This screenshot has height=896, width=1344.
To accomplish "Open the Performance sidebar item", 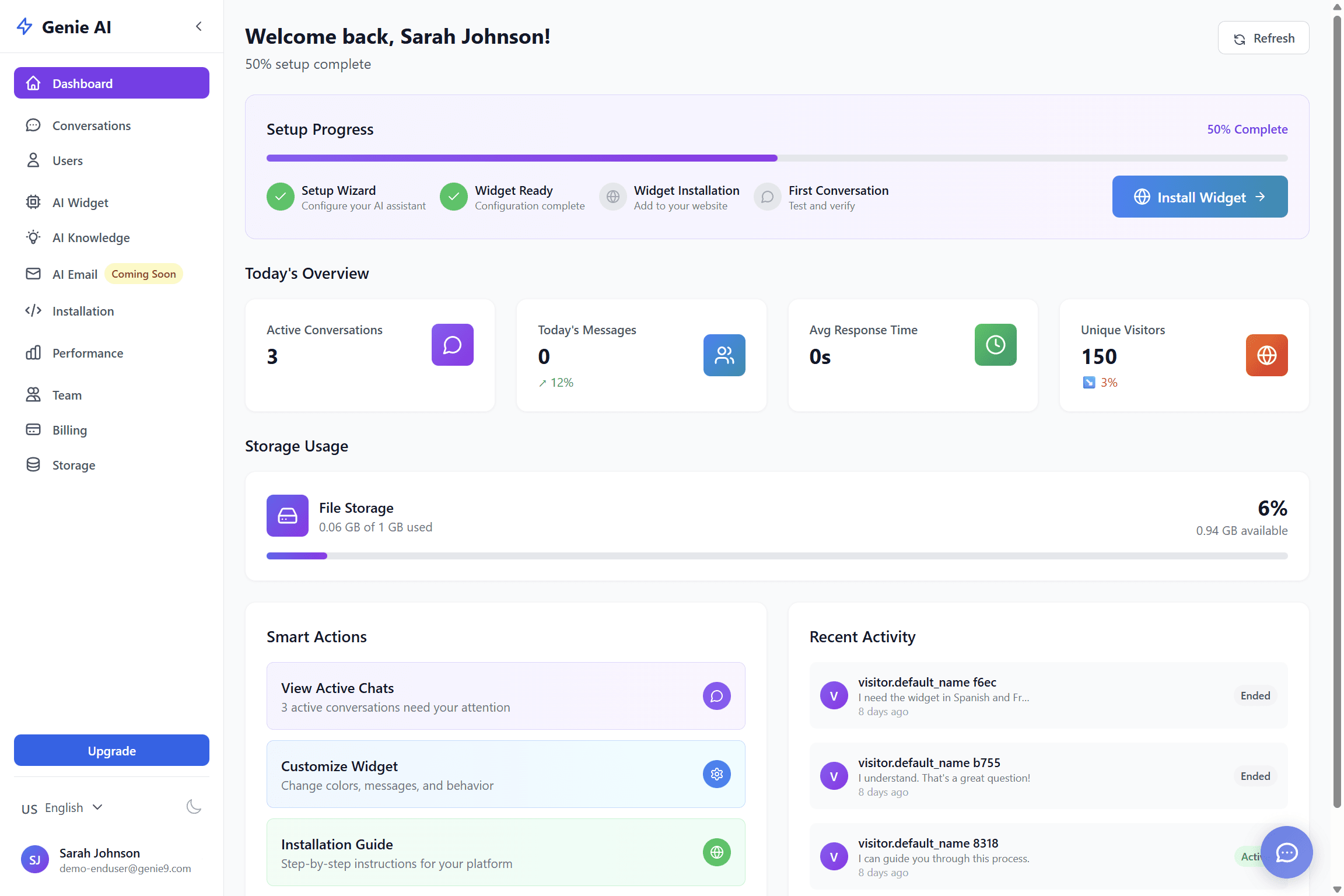I will (x=87, y=353).
